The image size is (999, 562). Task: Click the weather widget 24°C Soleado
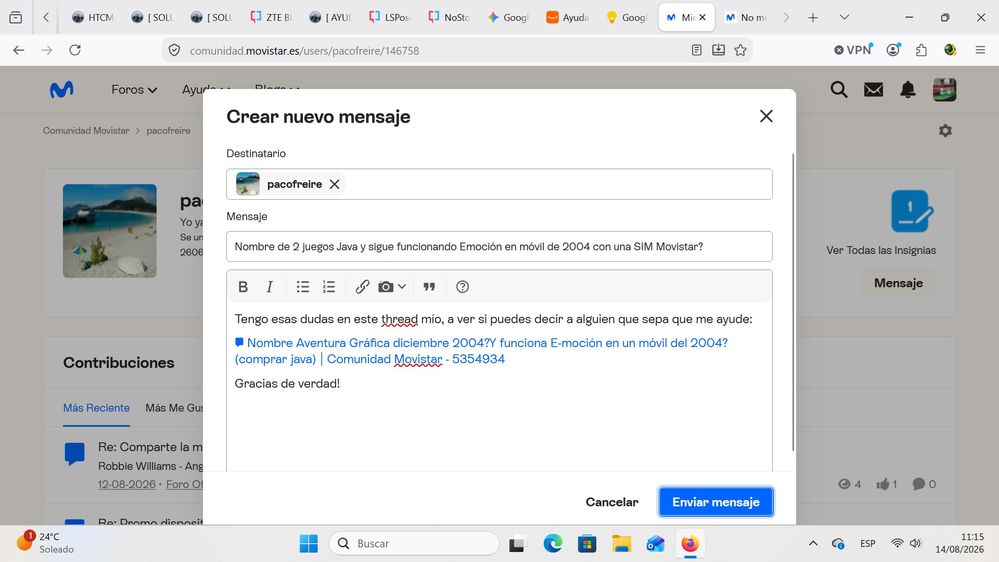point(46,543)
